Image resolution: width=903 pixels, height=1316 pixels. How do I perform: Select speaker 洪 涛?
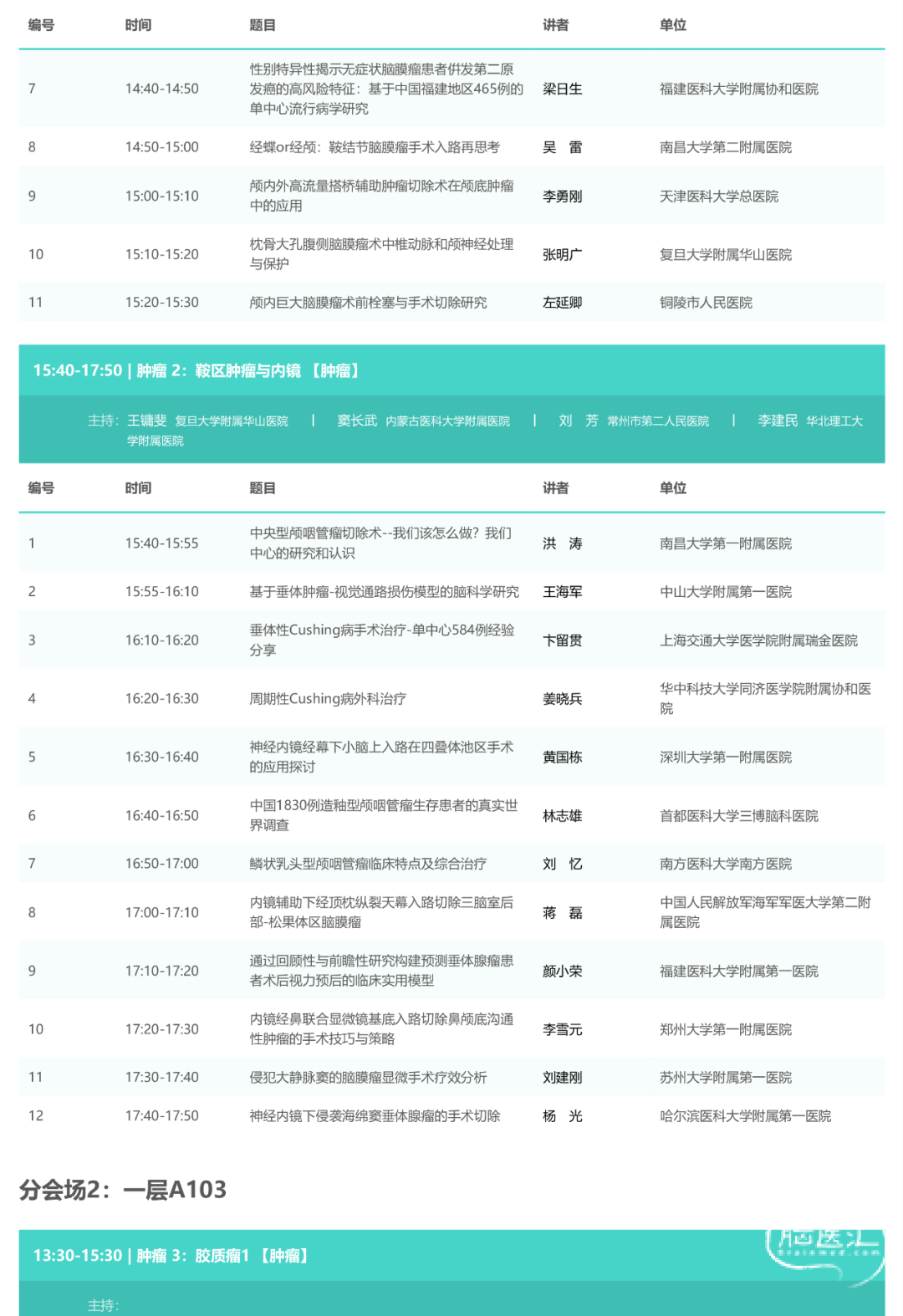[562, 543]
